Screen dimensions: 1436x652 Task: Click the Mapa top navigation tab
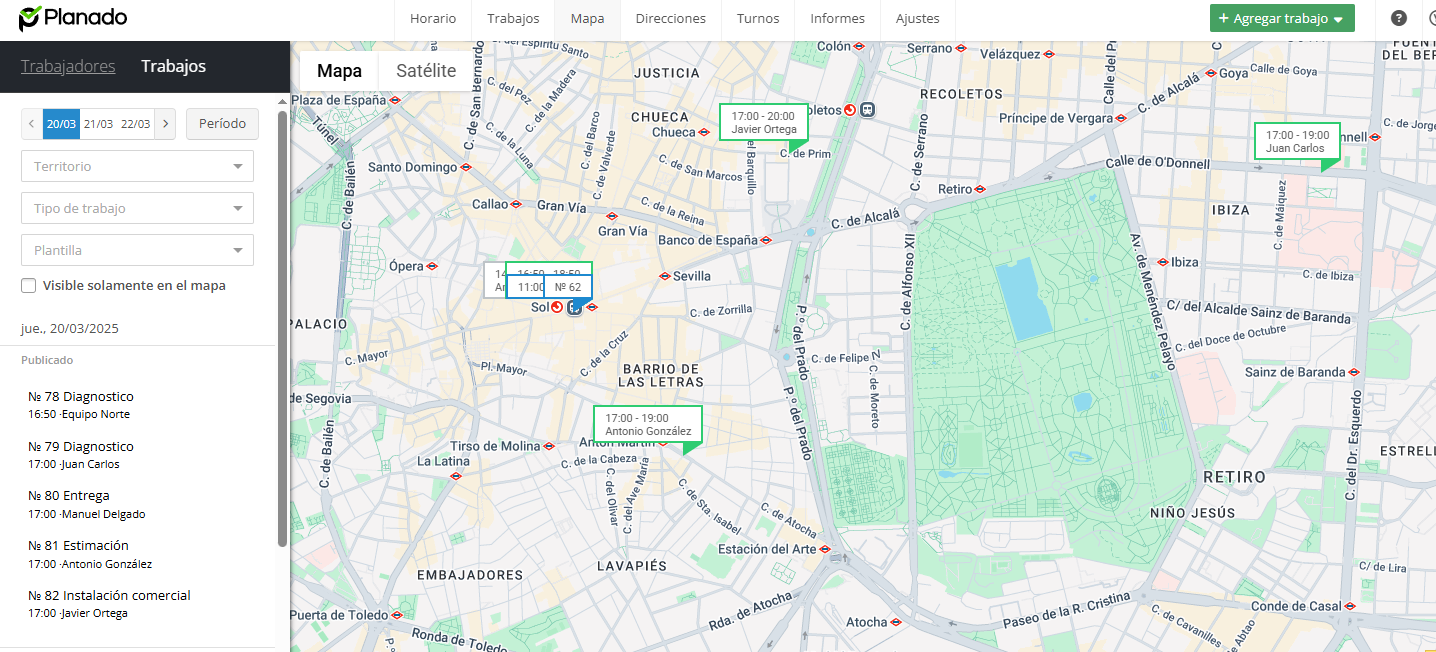pos(588,18)
